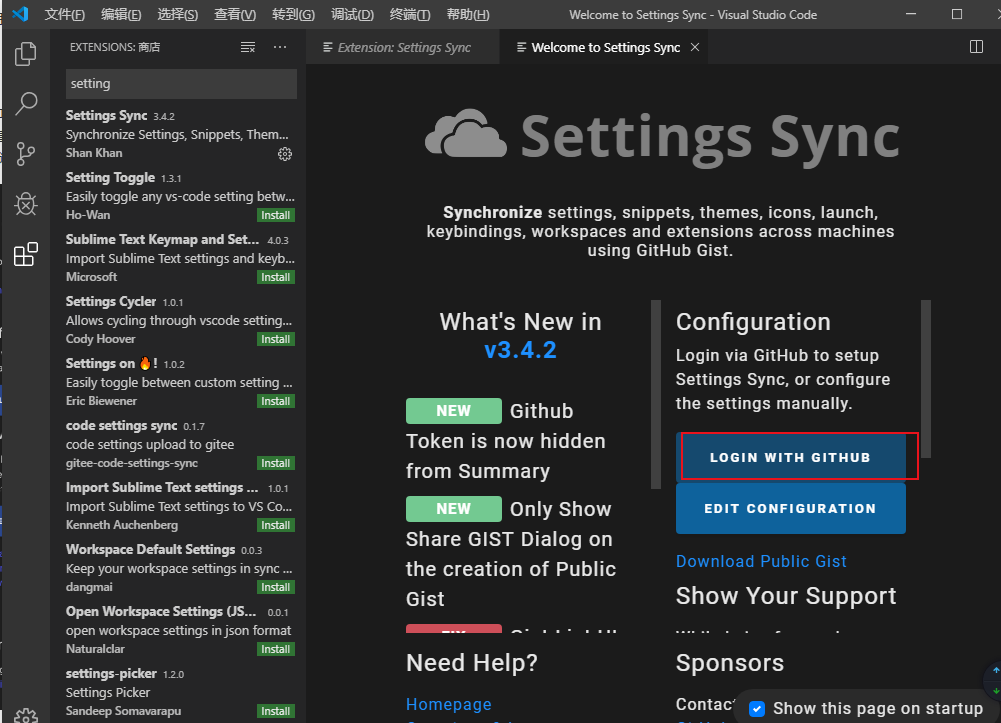Click the Need Help? heading

pyautogui.click(x=472, y=662)
